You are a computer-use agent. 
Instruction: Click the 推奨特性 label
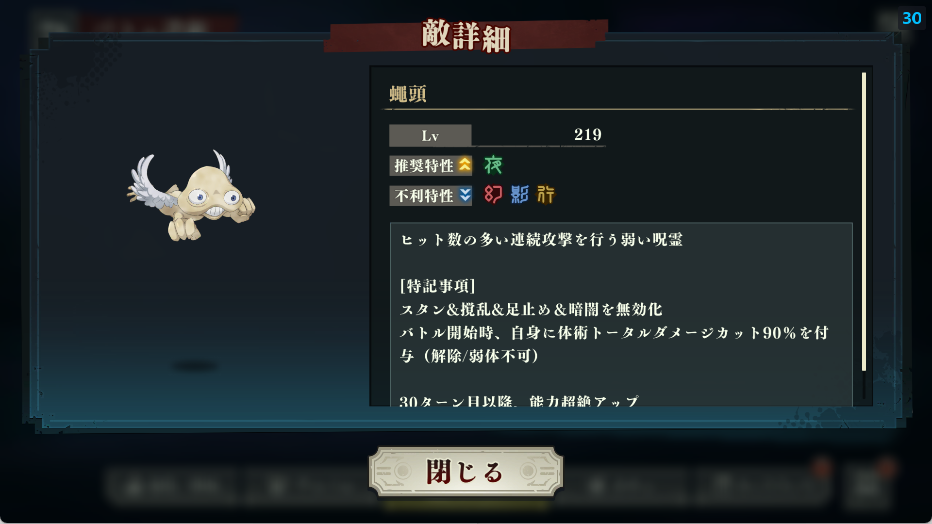[424, 166]
